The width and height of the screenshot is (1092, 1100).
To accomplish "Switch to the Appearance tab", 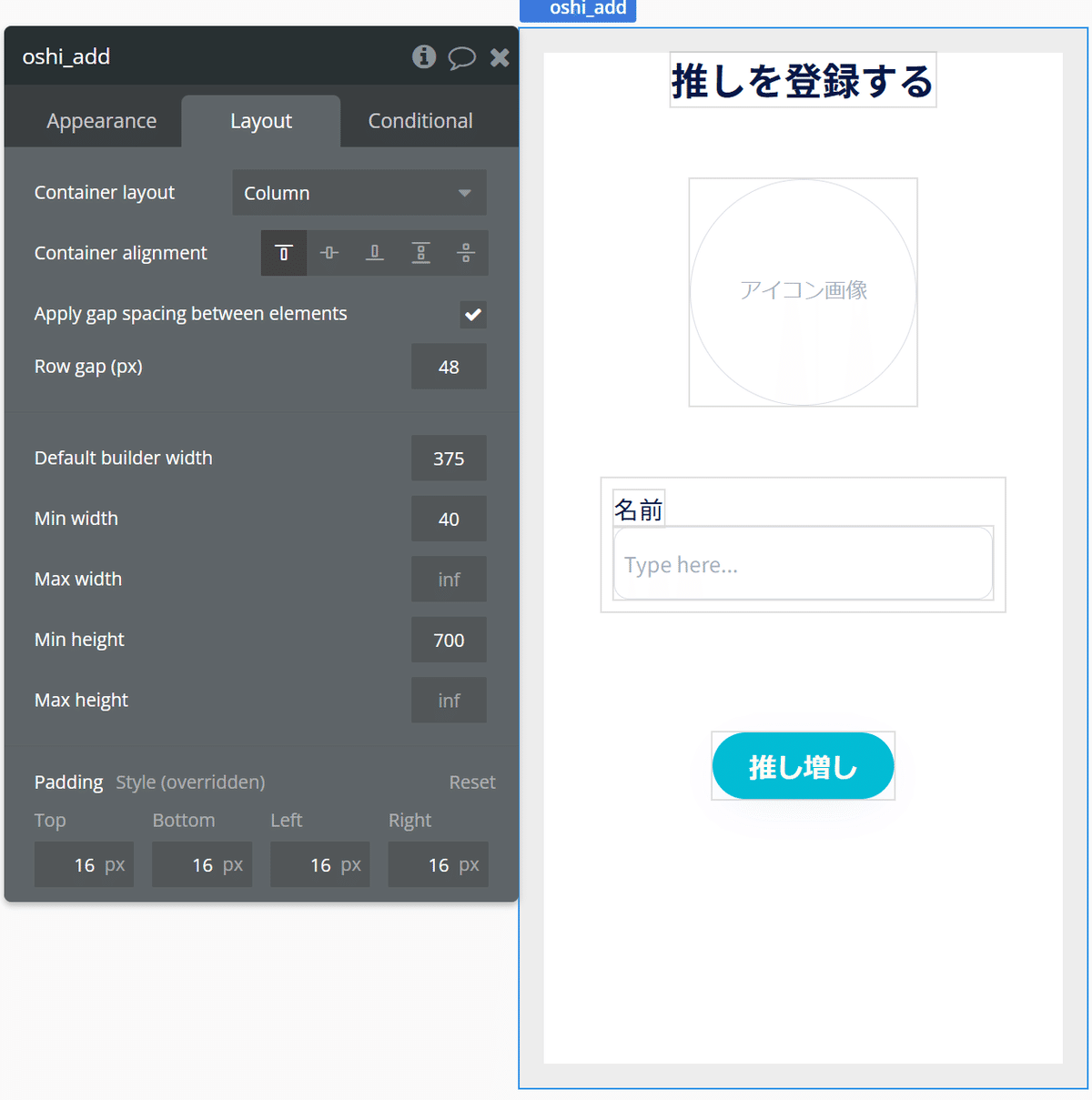I will (x=102, y=121).
